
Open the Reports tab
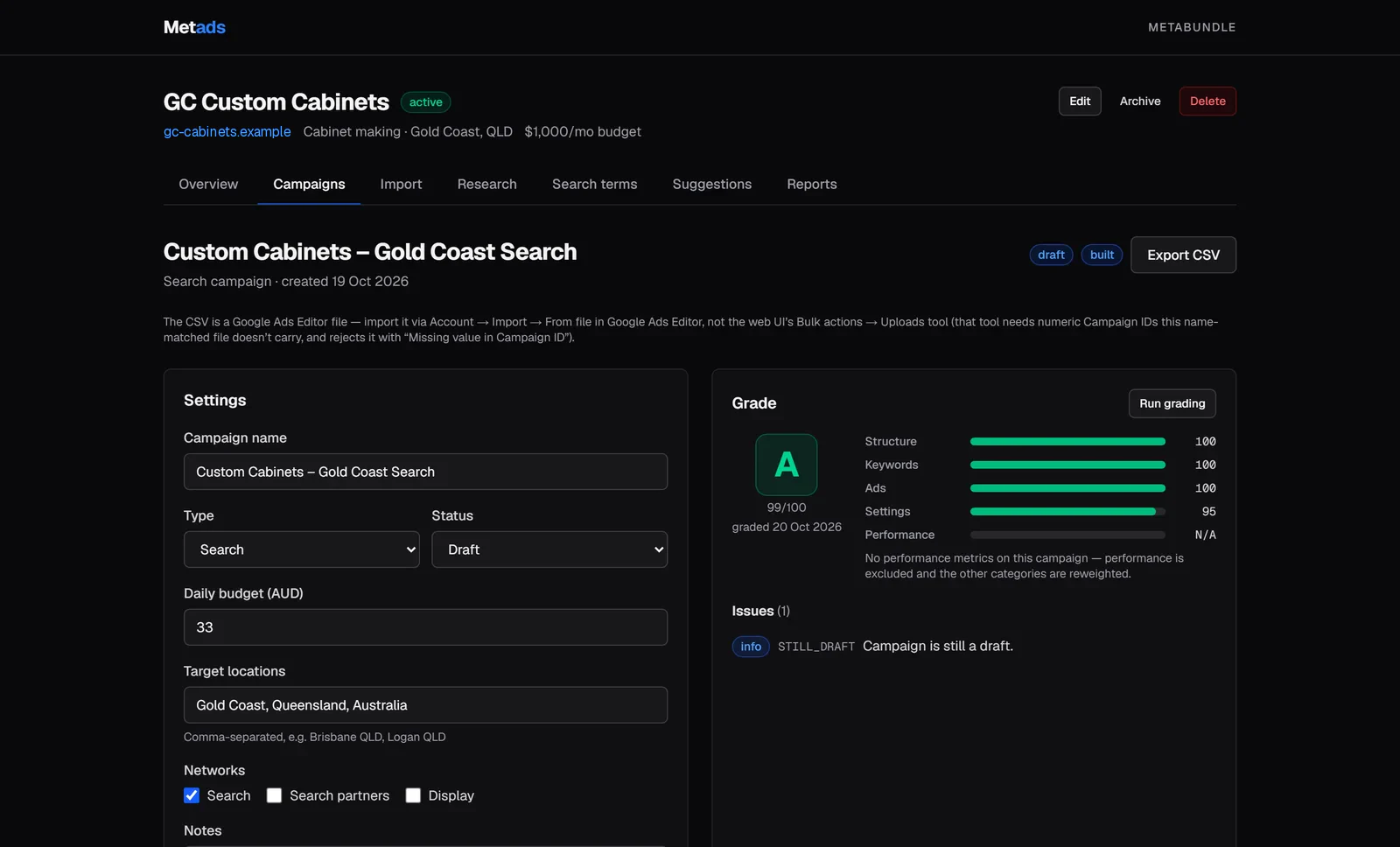click(x=812, y=184)
